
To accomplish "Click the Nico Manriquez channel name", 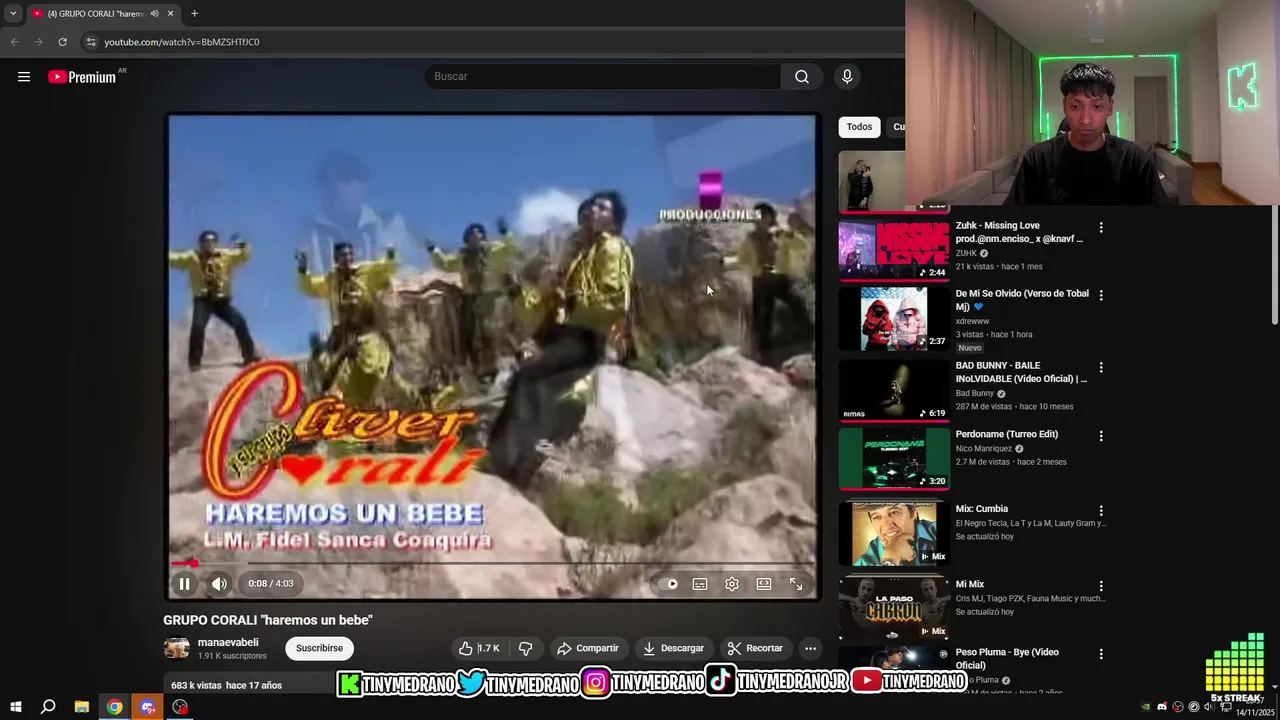I will [x=984, y=449].
